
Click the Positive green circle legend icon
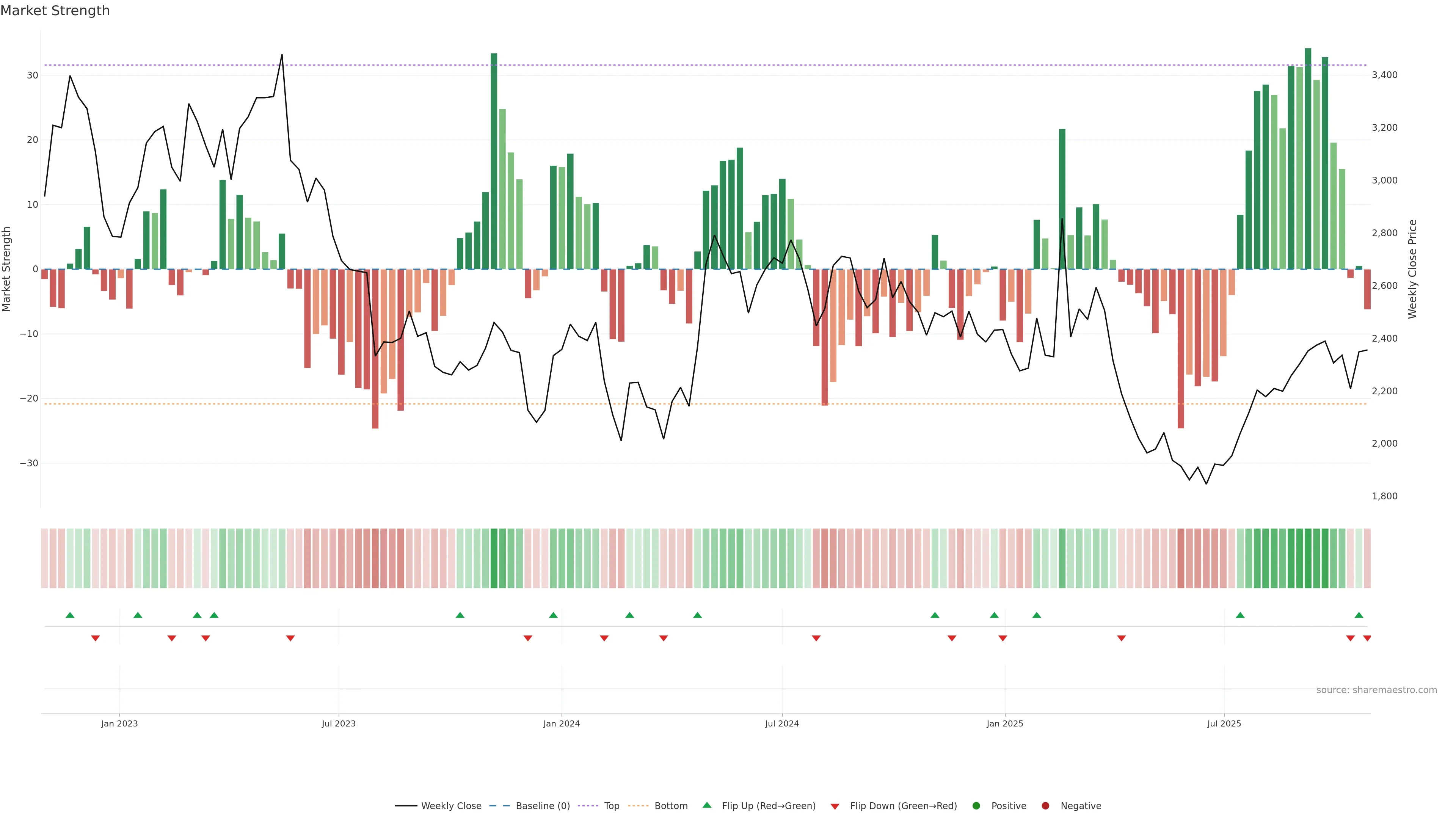(x=976, y=805)
